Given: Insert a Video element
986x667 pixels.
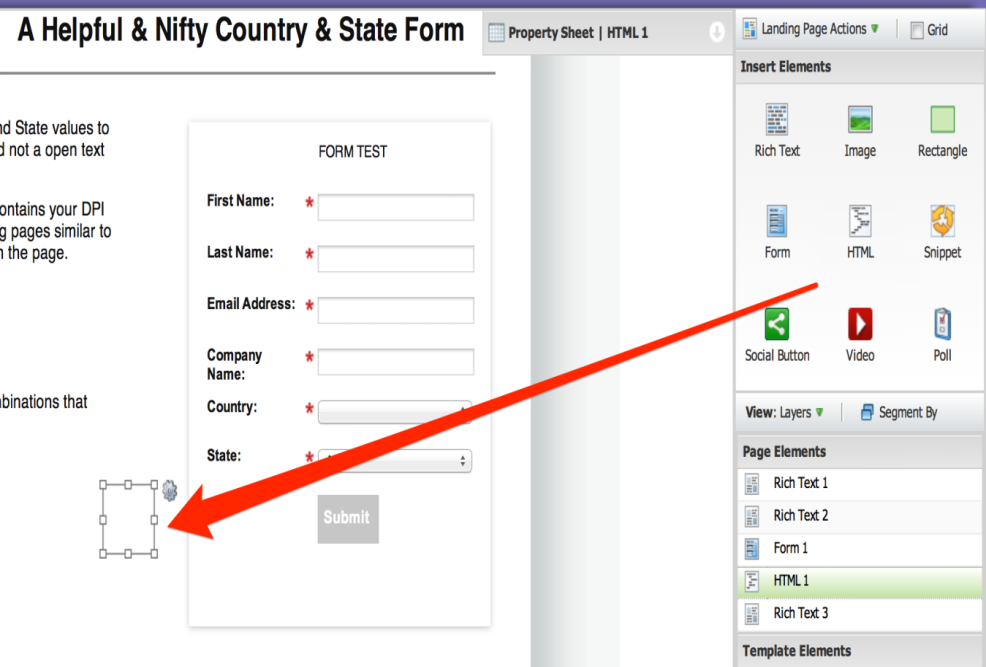Looking at the screenshot, I should 860,335.
